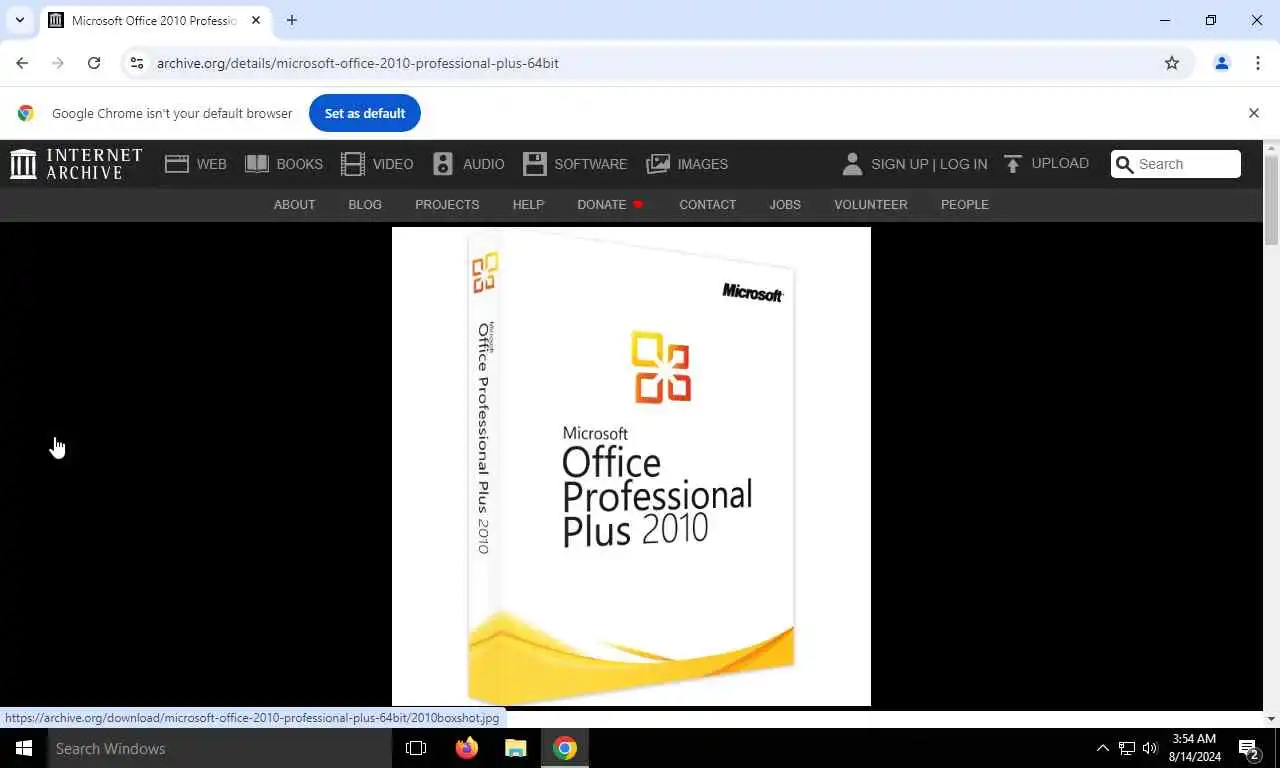The image size is (1280, 768).
Task: Open the tab search dropdown
Action: (19, 20)
